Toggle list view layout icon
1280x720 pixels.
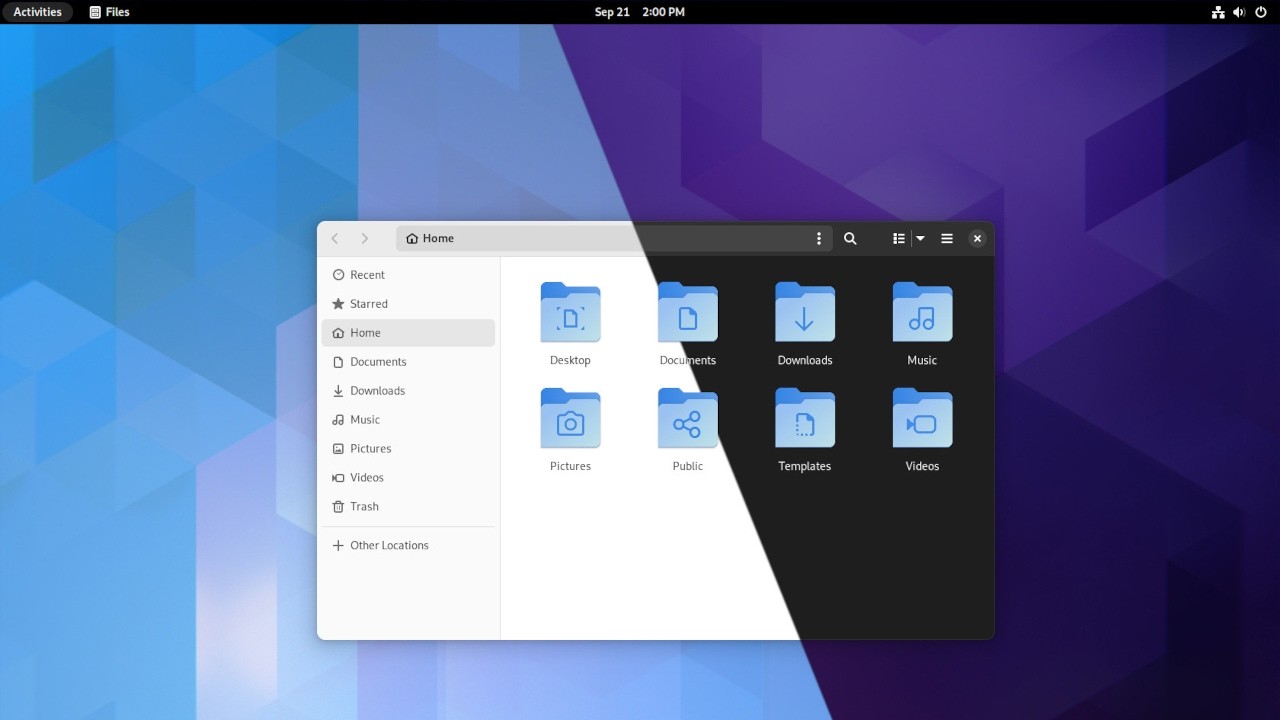coord(899,238)
